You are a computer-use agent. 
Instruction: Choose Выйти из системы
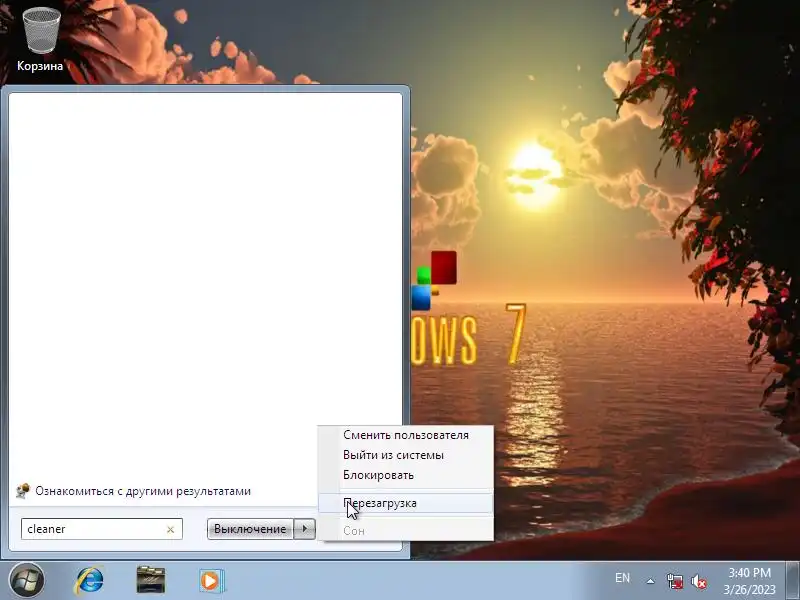tap(406, 455)
